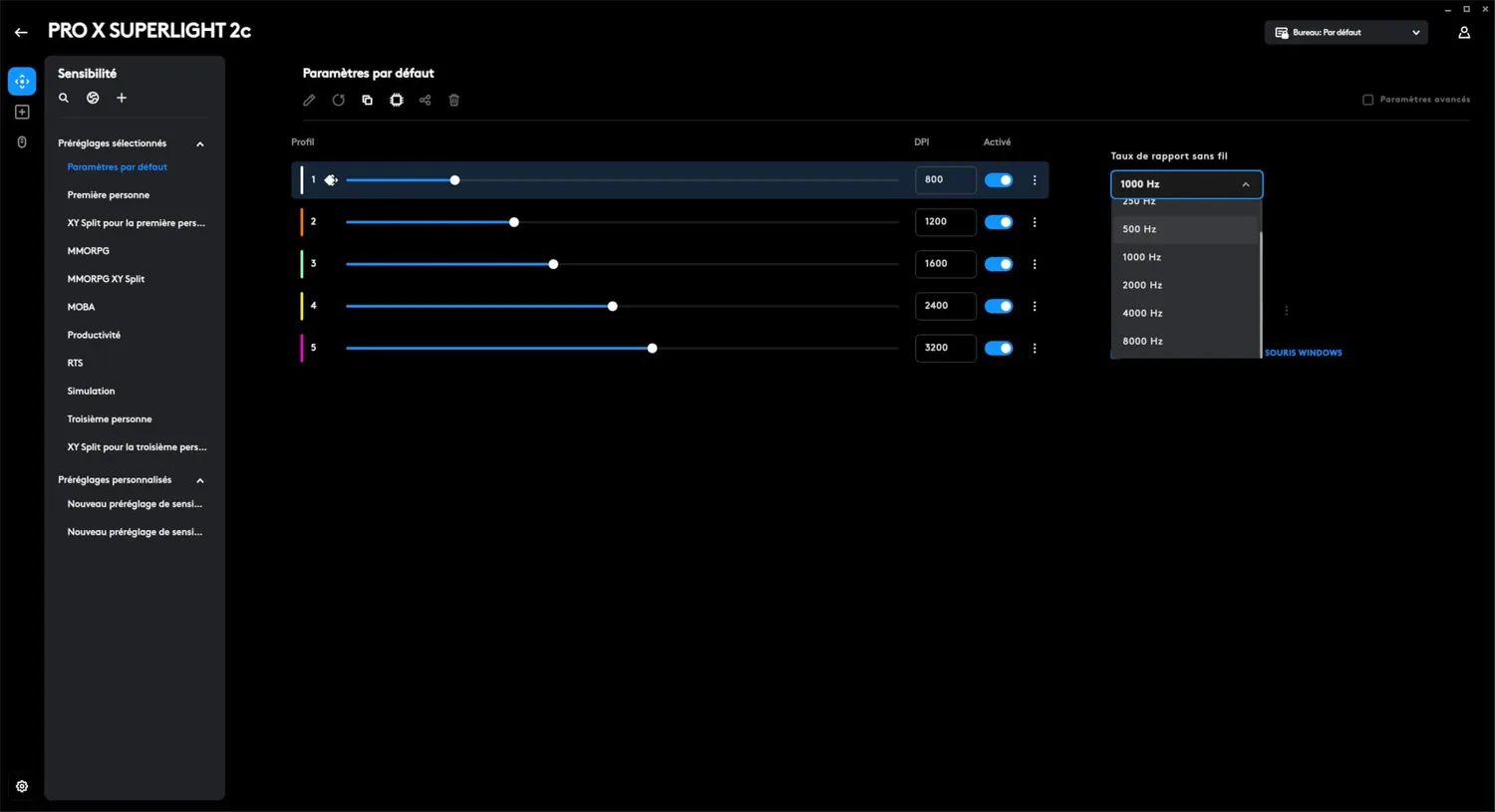
Task: Reset preset with the circular arrow icon
Action: [339, 100]
